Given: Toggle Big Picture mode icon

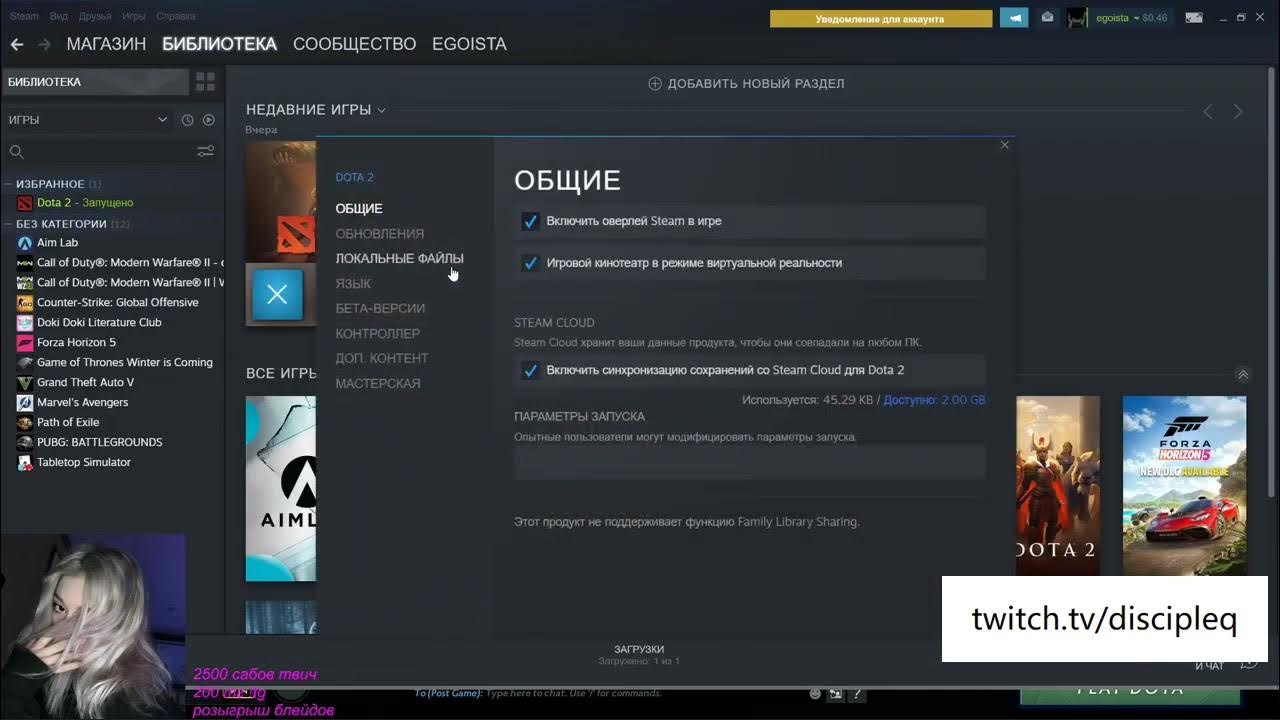Looking at the screenshot, I should point(1194,17).
